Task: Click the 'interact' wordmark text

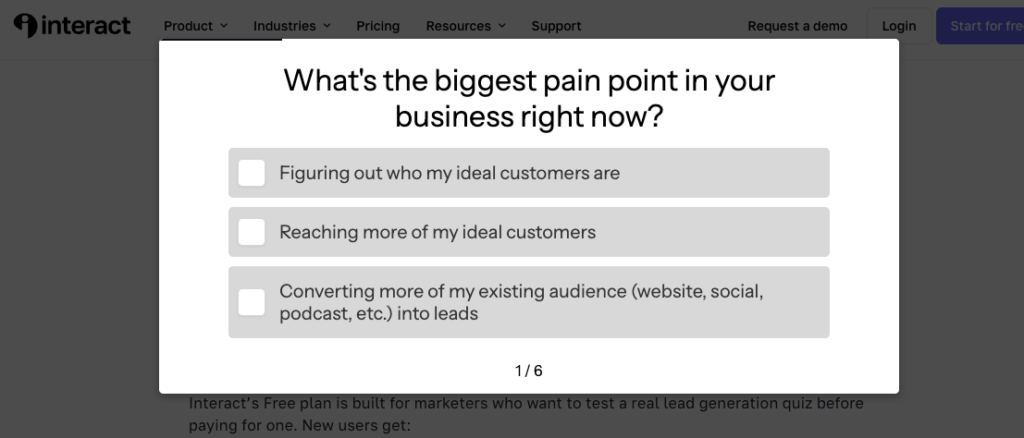Action: click(86, 25)
